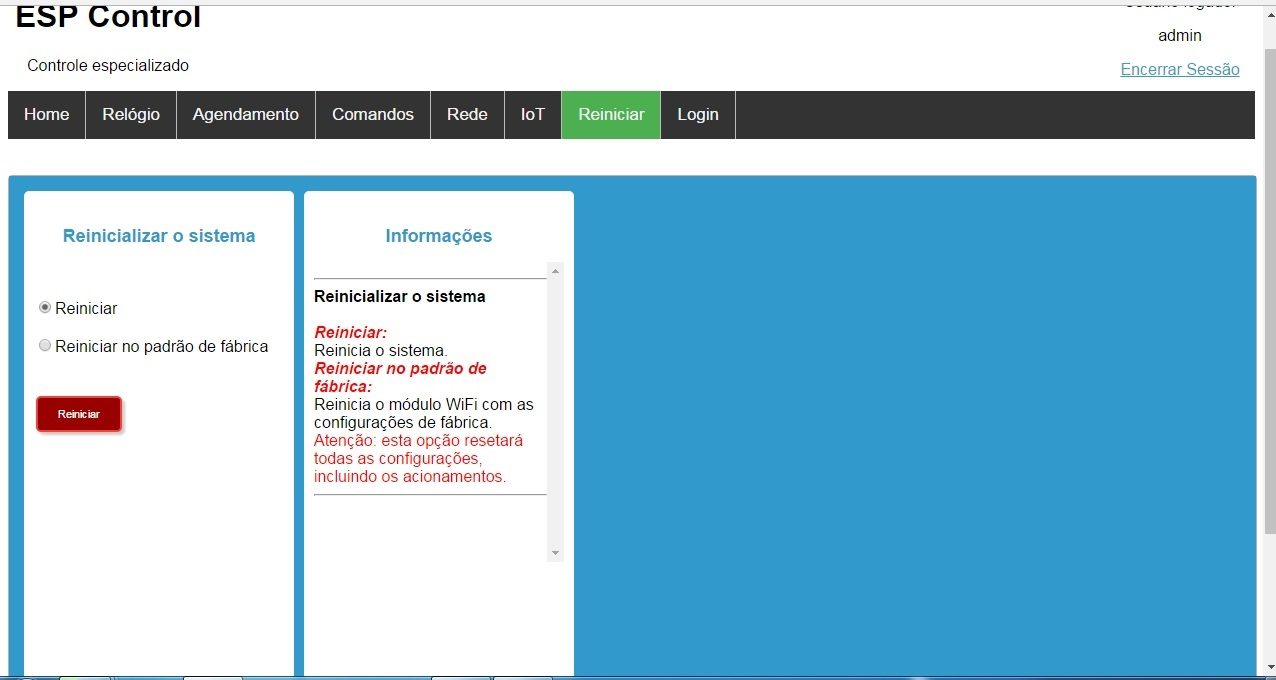Select the Reiniciar radio option
Viewport: 1276px width, 680px height.
[45, 308]
